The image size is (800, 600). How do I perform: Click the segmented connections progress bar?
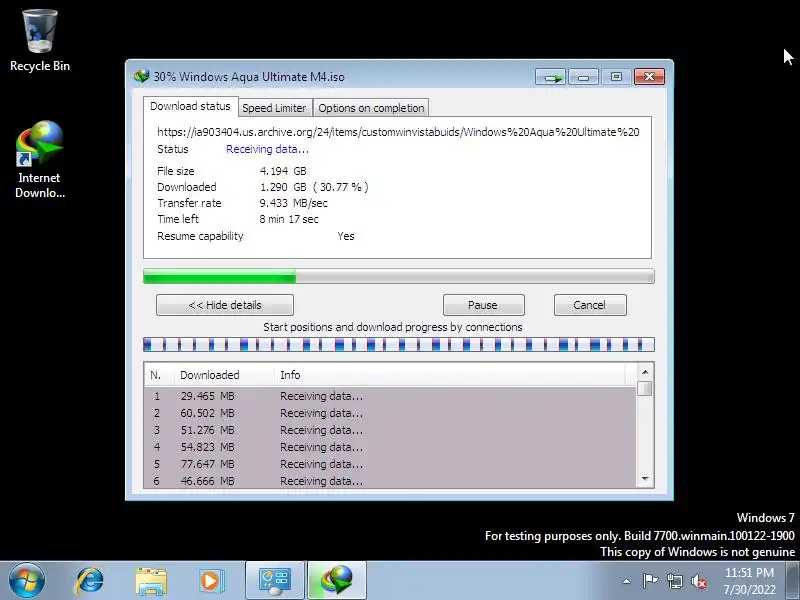point(398,344)
